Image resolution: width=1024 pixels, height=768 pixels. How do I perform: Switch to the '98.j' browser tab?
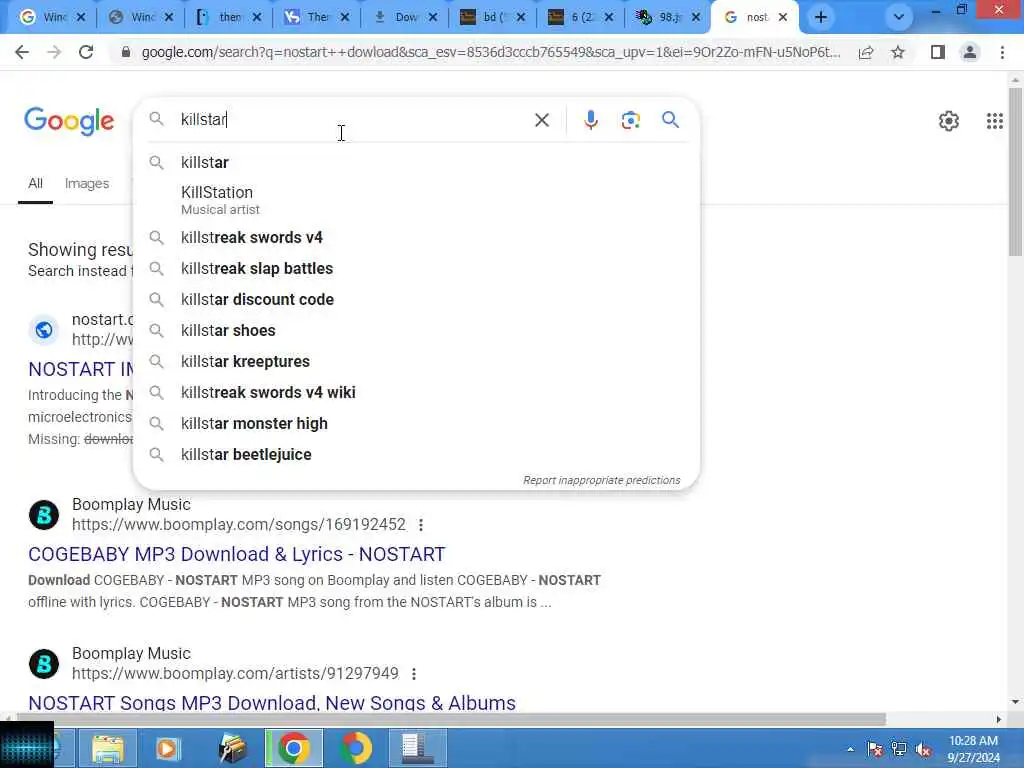tap(668, 18)
